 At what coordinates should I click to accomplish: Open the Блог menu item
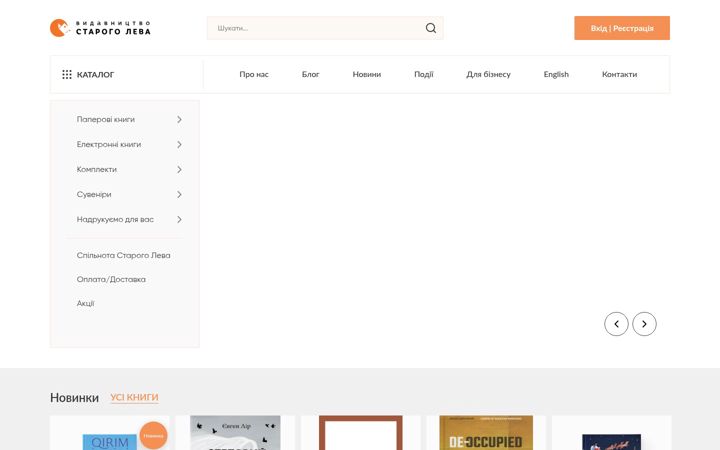[x=310, y=74]
